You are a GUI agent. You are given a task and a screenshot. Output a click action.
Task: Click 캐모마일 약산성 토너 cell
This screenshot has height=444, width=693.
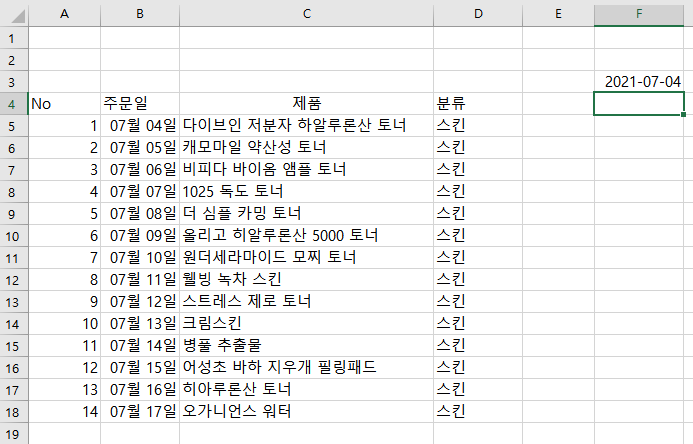click(306, 148)
